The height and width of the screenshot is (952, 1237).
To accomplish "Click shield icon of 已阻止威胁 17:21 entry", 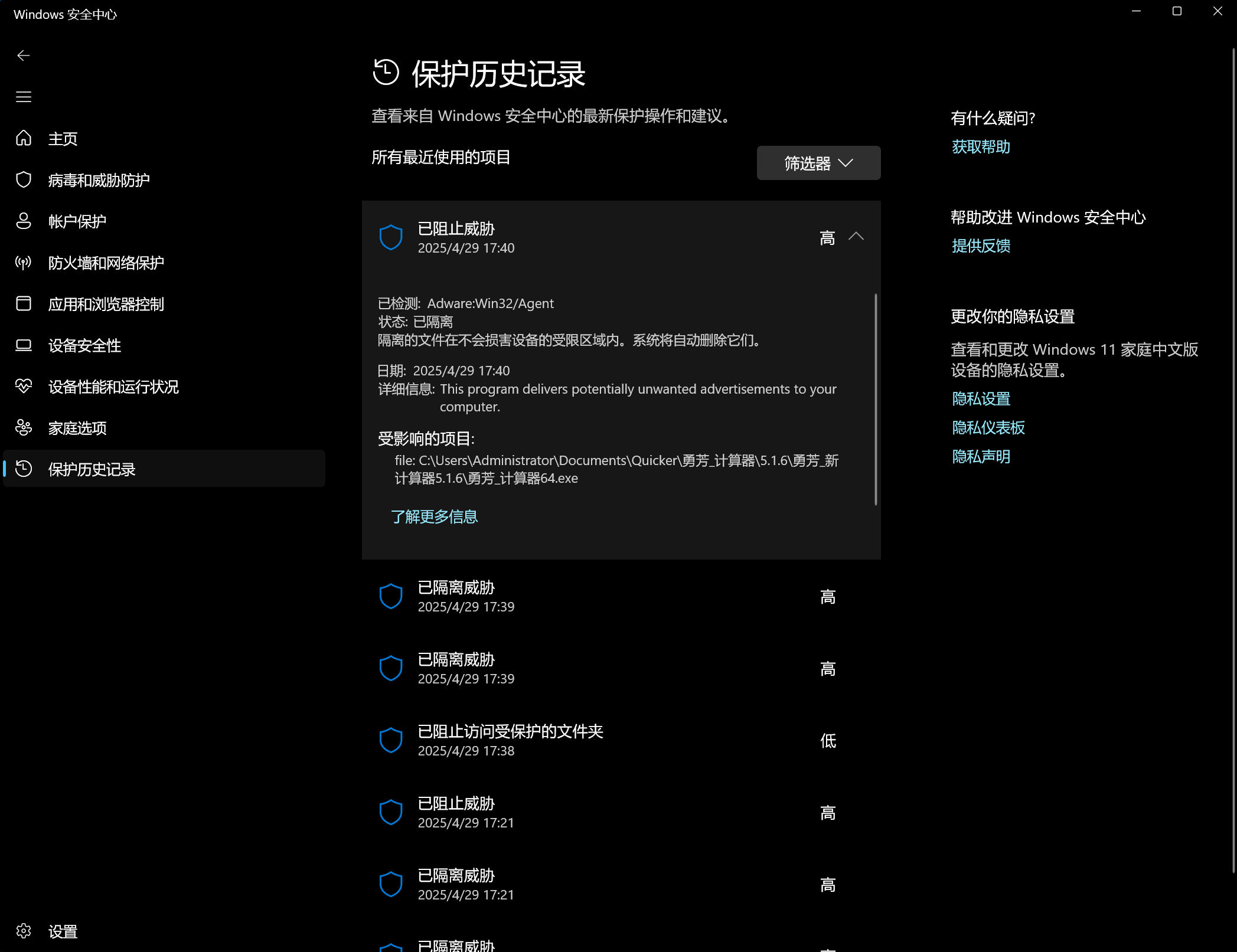I will click(x=391, y=812).
